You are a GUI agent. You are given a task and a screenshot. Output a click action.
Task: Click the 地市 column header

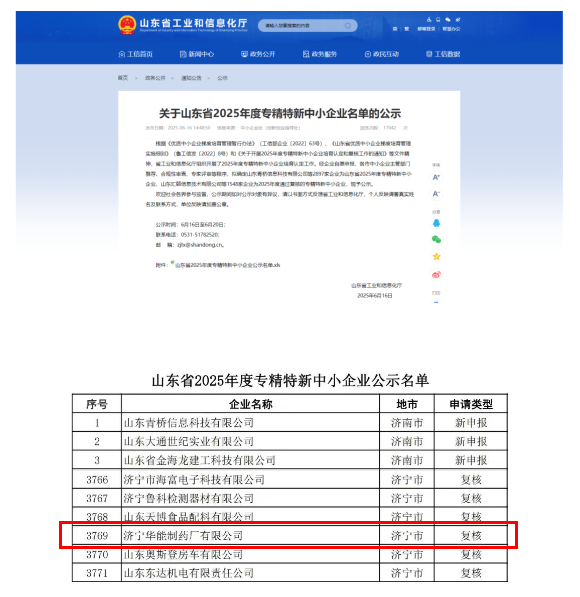pos(407,404)
